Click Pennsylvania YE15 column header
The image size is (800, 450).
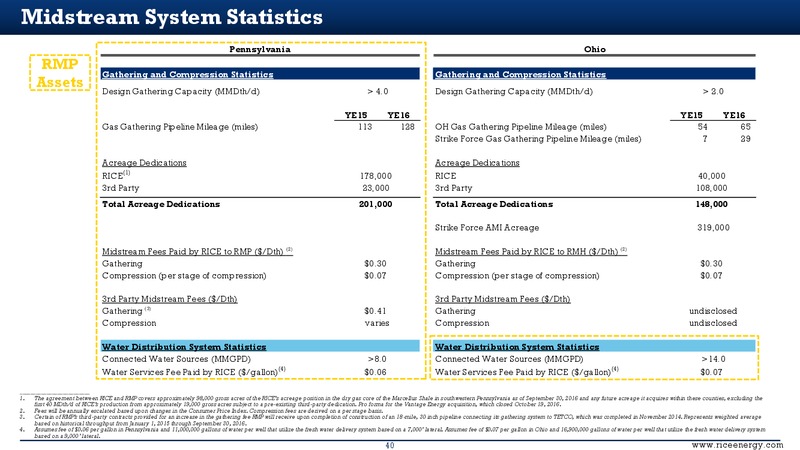(x=356, y=115)
